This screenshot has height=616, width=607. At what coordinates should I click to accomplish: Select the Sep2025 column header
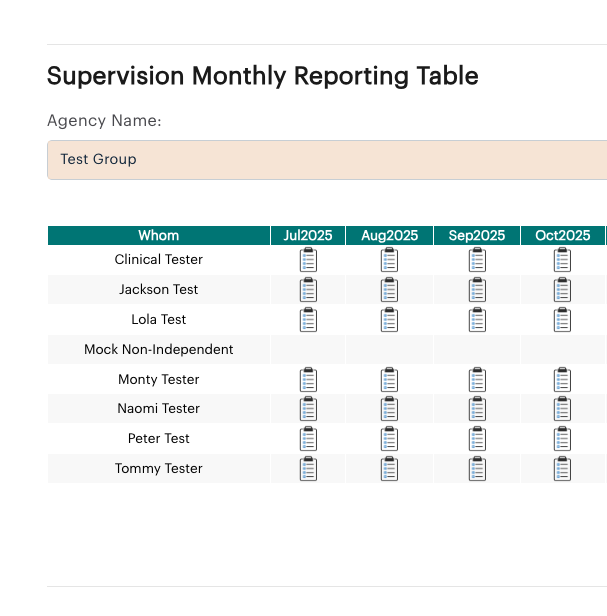click(477, 235)
